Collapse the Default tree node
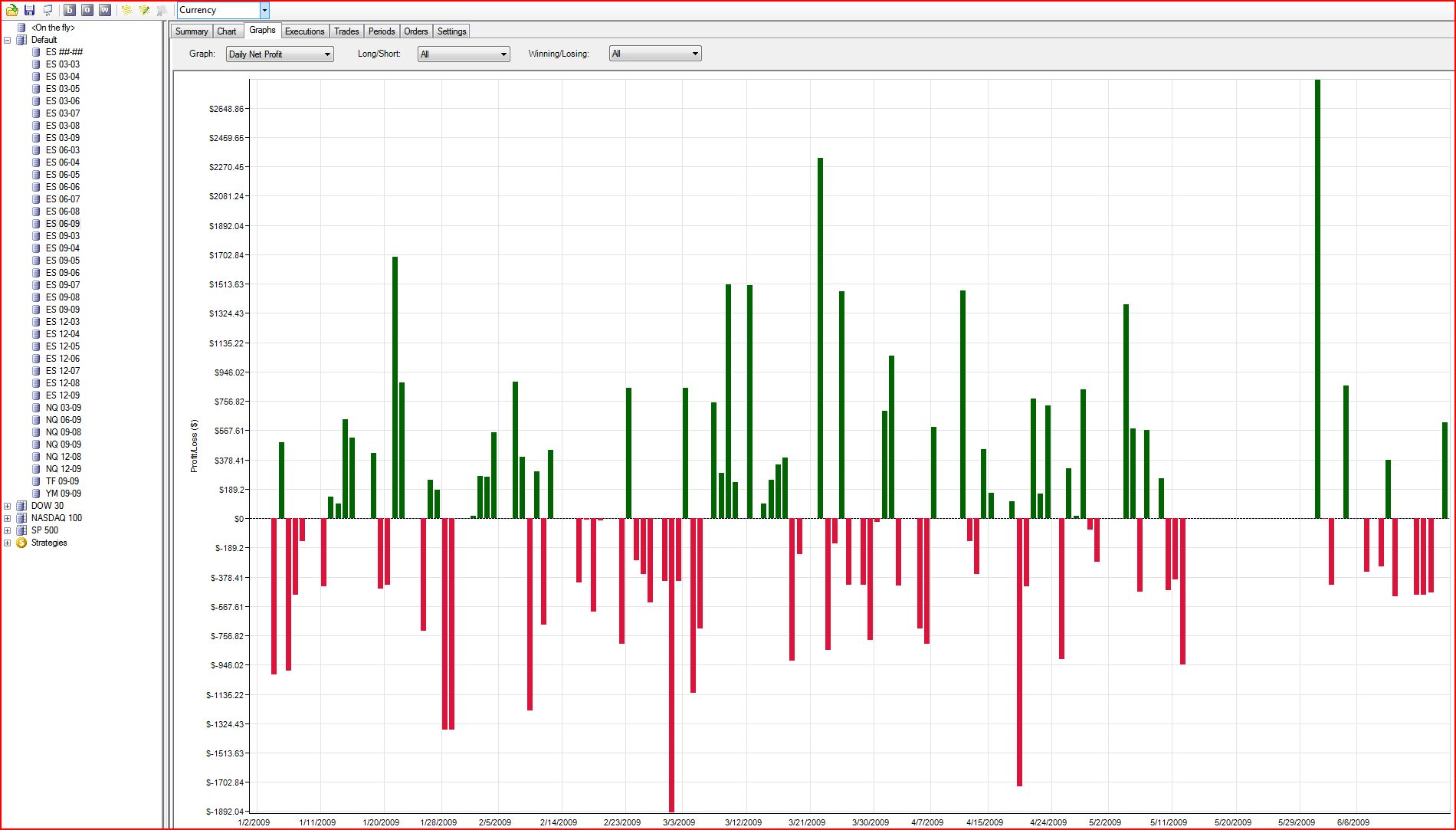This screenshot has width=1456, height=830. tap(8, 40)
